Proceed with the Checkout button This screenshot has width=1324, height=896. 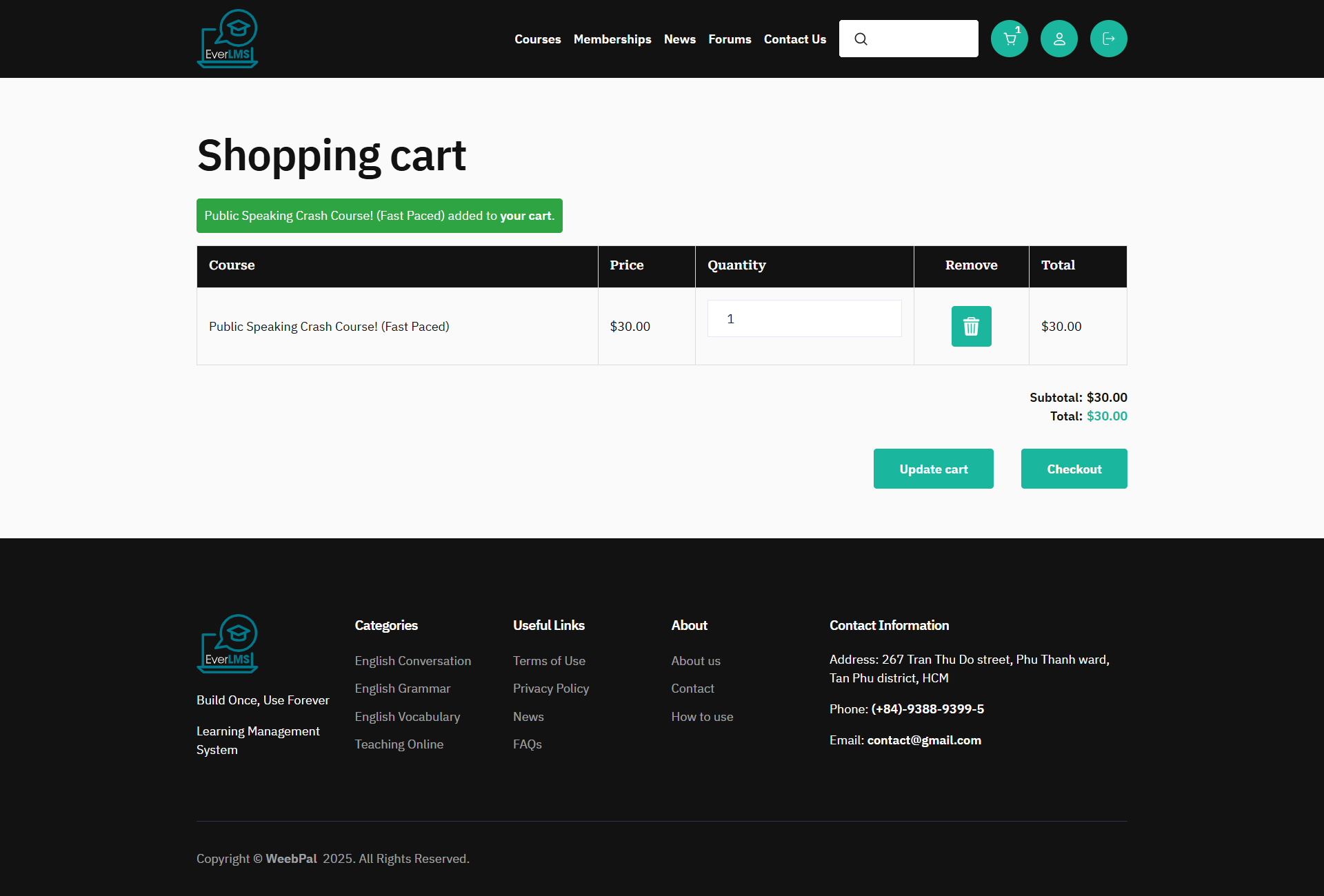click(1074, 469)
